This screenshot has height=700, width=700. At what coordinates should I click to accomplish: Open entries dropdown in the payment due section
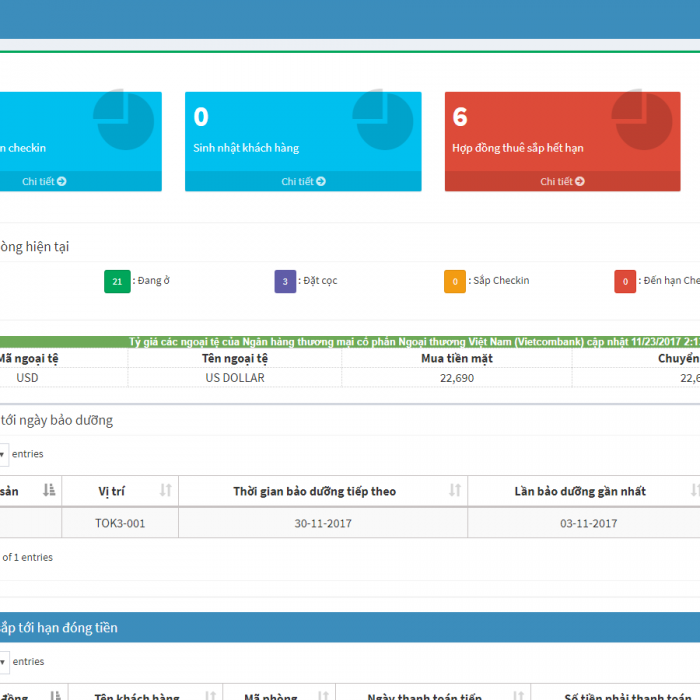[x=3, y=662]
